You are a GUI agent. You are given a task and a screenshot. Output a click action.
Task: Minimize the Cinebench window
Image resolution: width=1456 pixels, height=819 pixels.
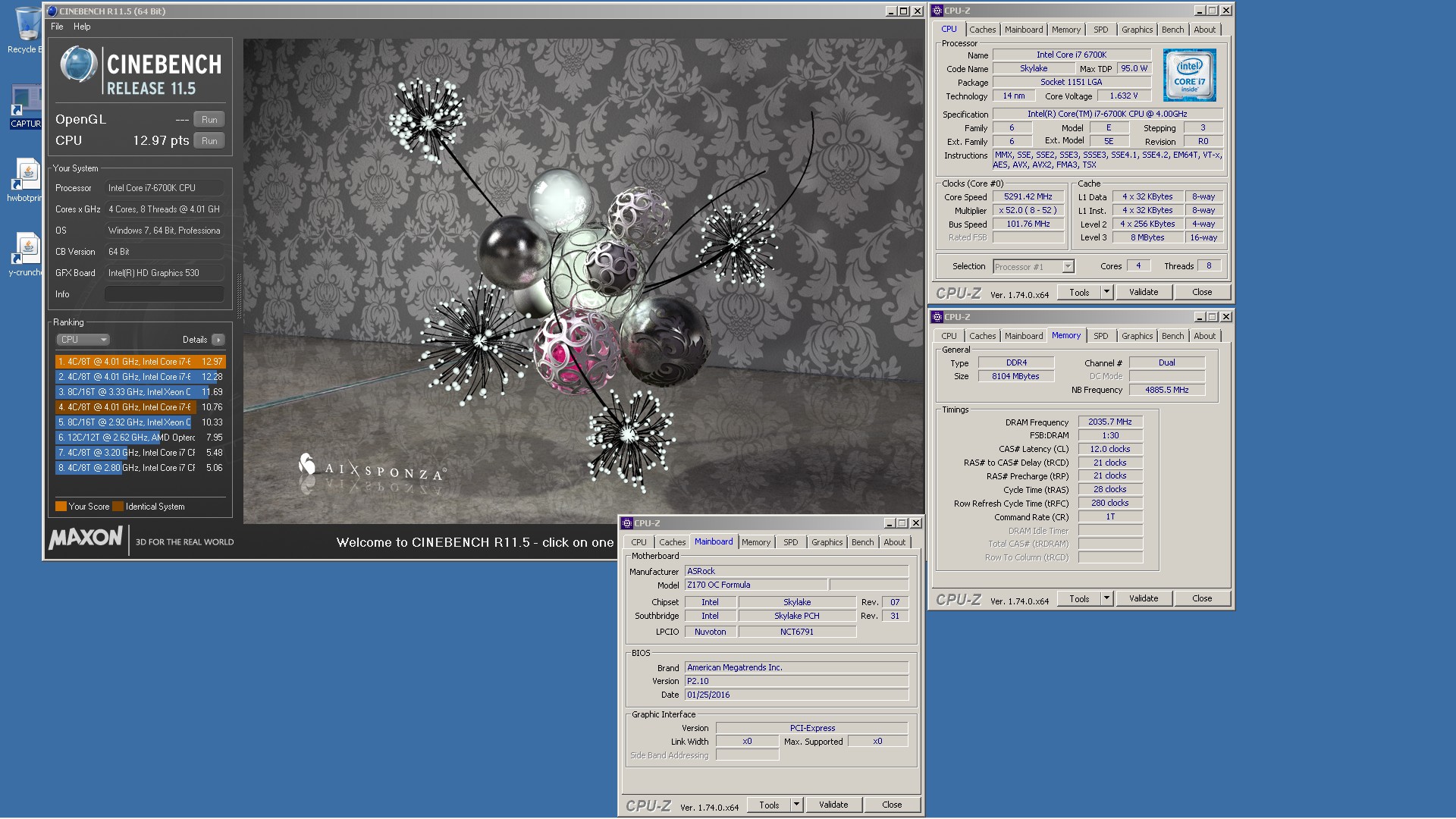tap(890, 11)
